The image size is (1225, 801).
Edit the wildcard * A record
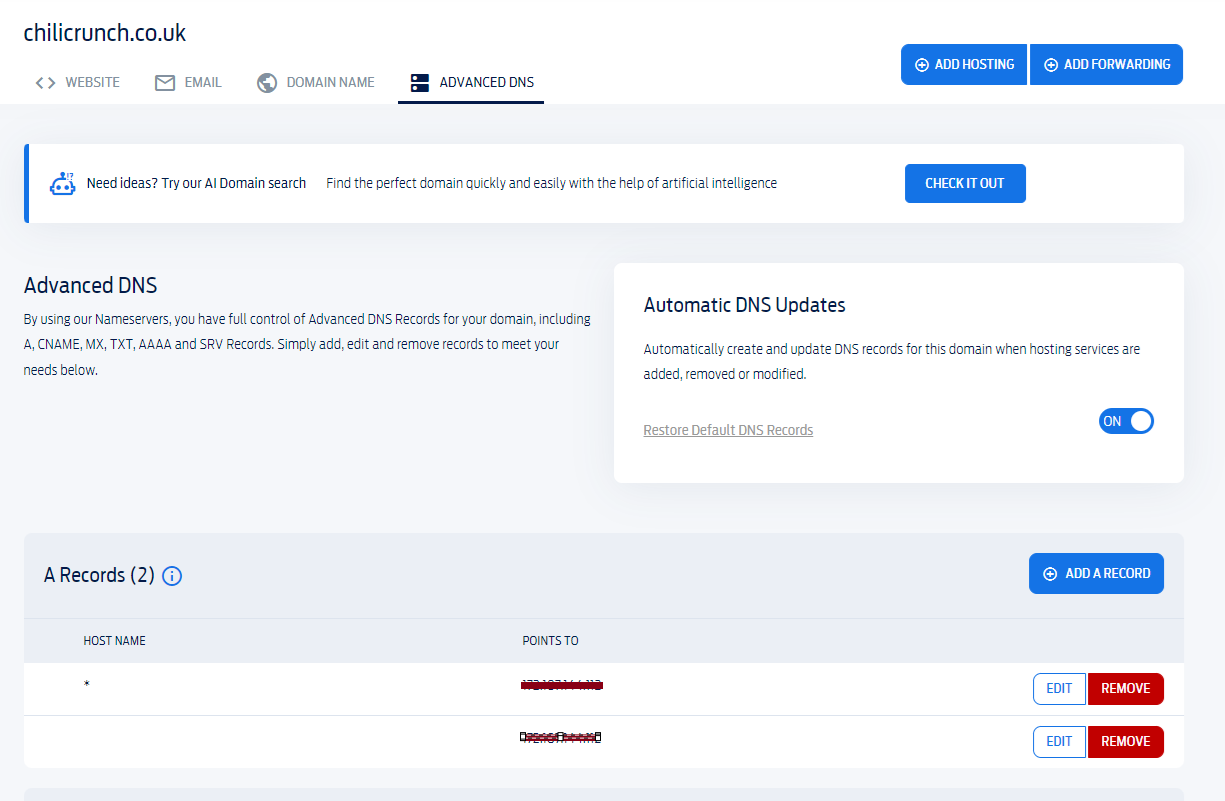tap(1059, 689)
